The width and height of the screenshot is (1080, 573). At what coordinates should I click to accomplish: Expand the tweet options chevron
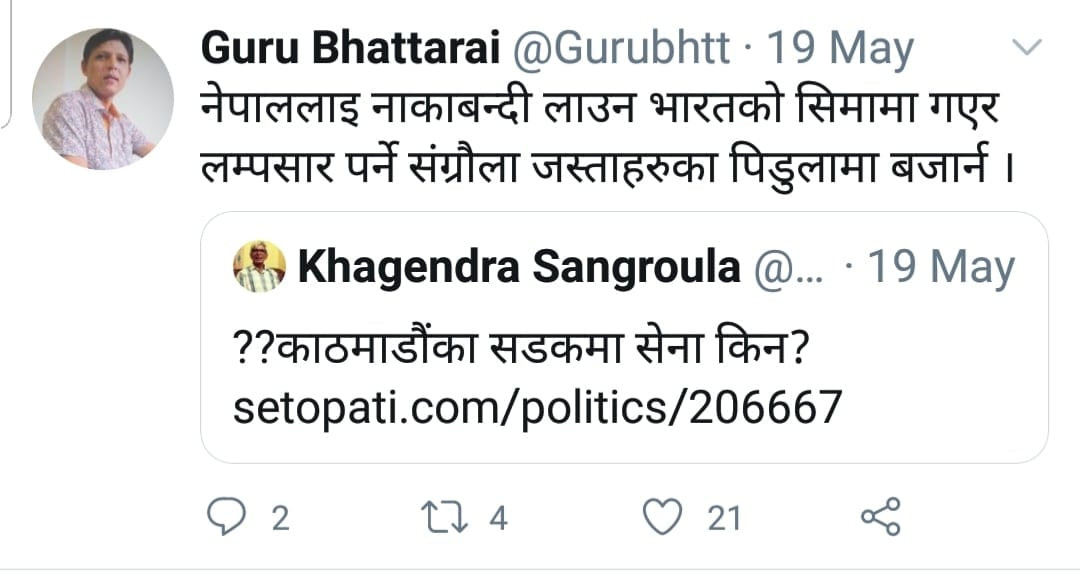pos(1027,47)
